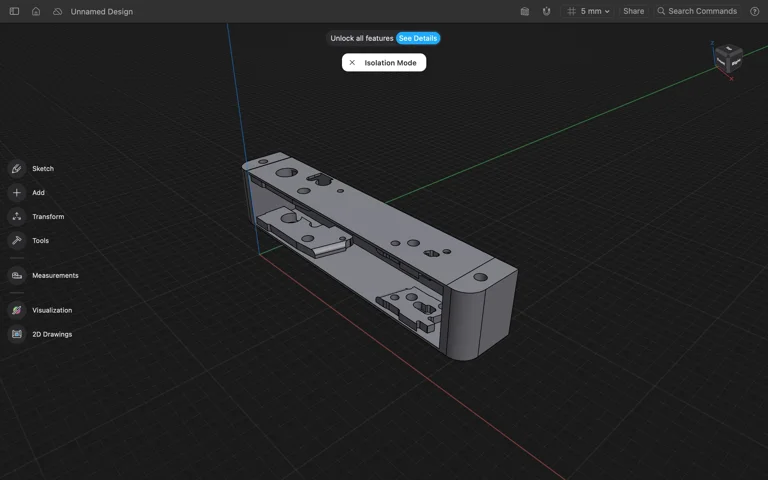
Task: Click the Share button
Action: pos(633,12)
